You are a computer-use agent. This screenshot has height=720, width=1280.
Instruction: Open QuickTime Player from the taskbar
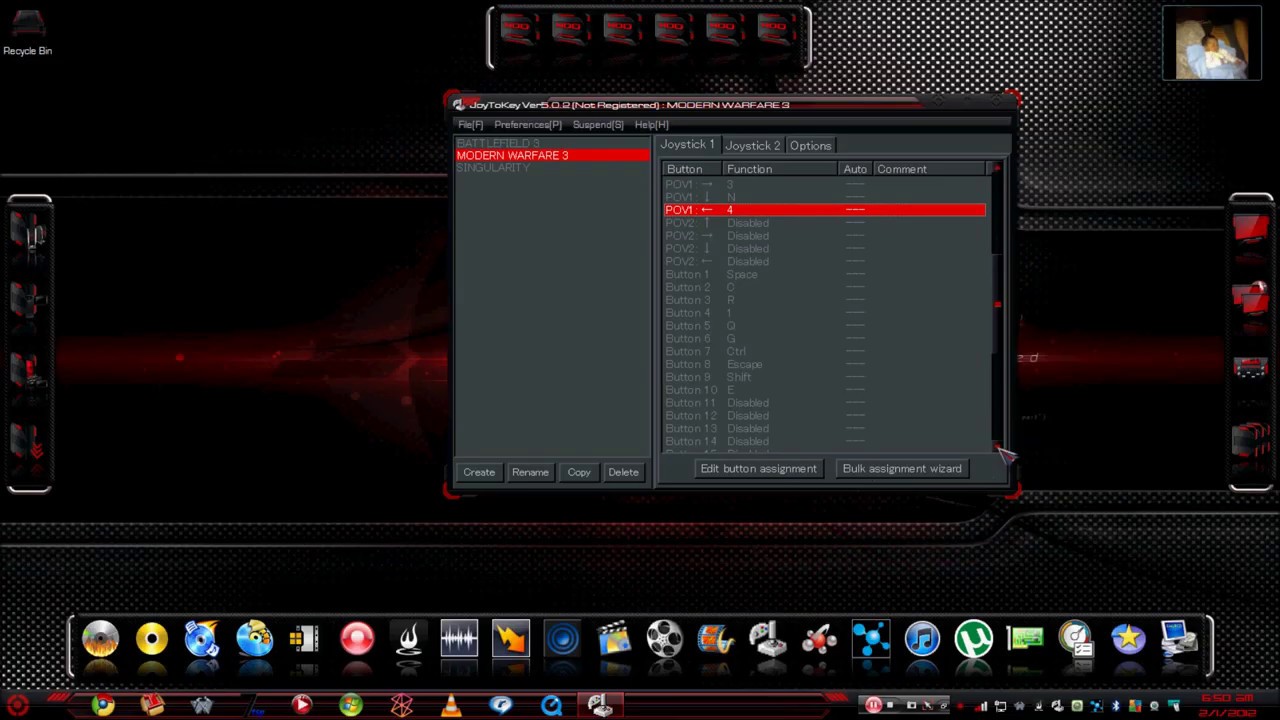pyautogui.click(x=551, y=706)
